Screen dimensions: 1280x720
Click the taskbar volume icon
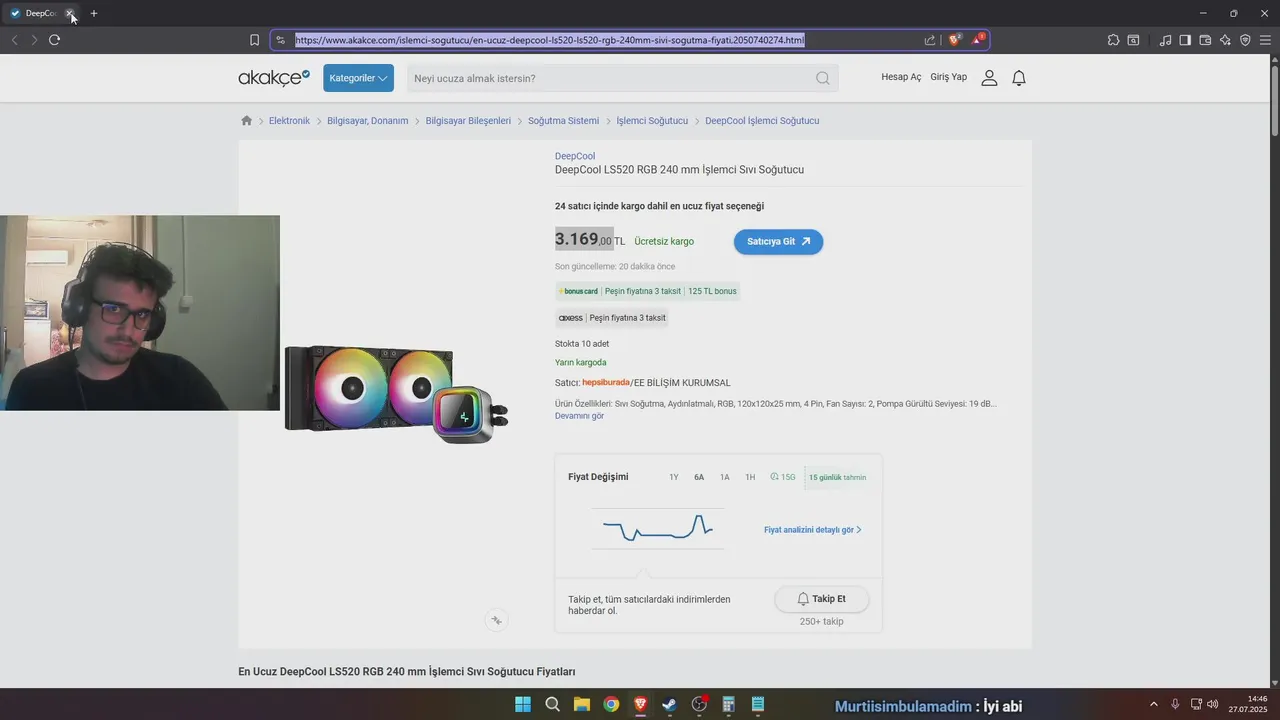(1212, 705)
